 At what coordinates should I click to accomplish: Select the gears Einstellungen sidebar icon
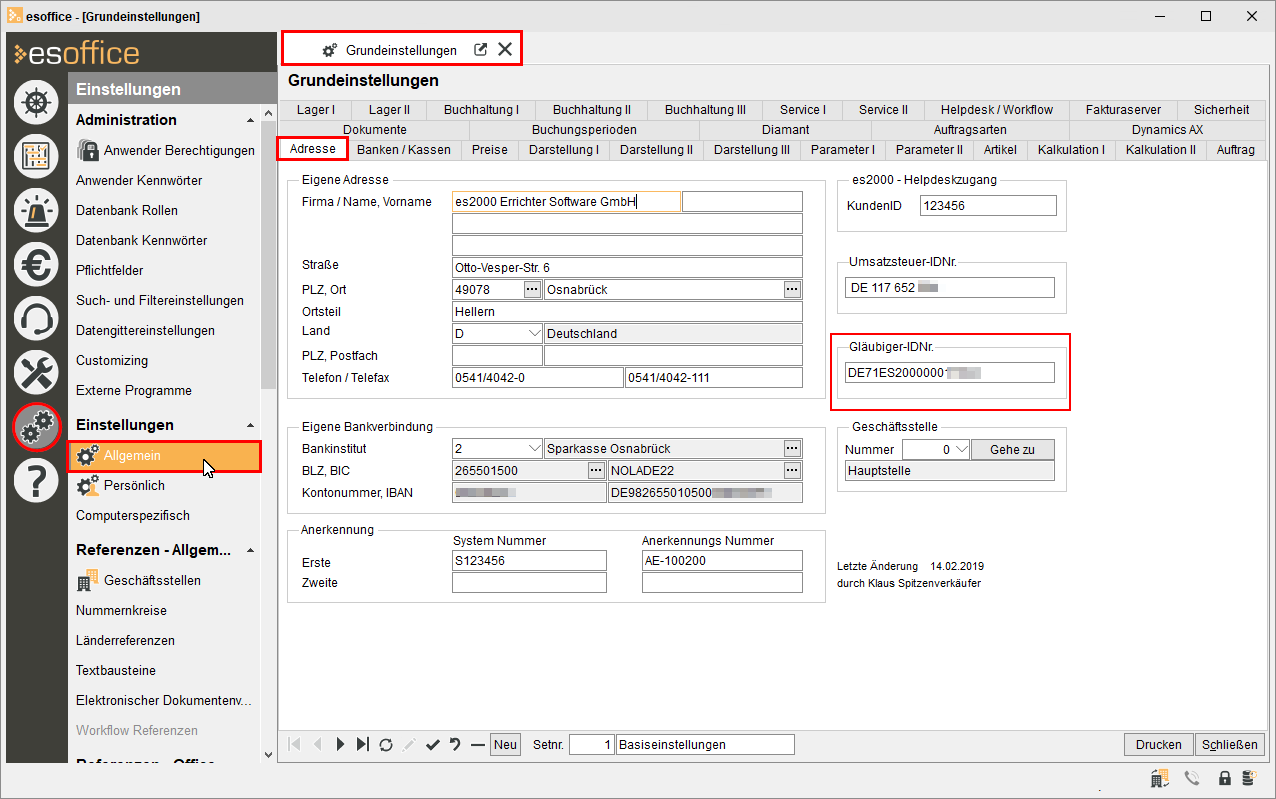[36, 427]
